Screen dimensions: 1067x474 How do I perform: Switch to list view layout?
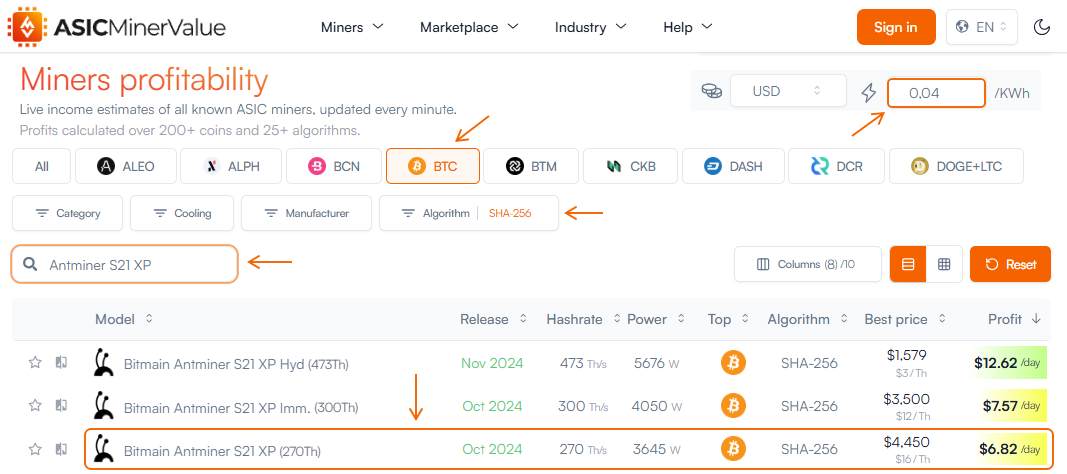click(x=908, y=264)
